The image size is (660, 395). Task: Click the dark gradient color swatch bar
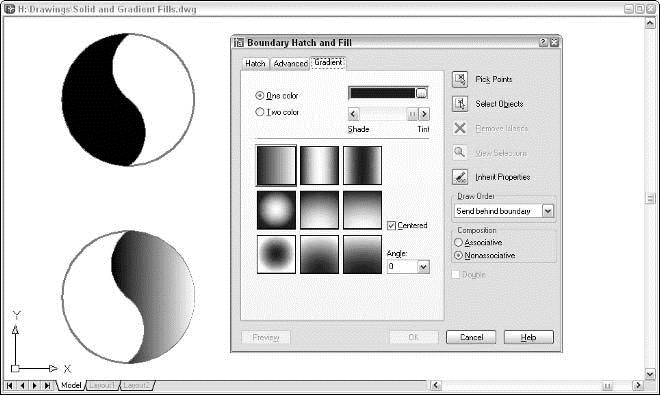[382, 93]
